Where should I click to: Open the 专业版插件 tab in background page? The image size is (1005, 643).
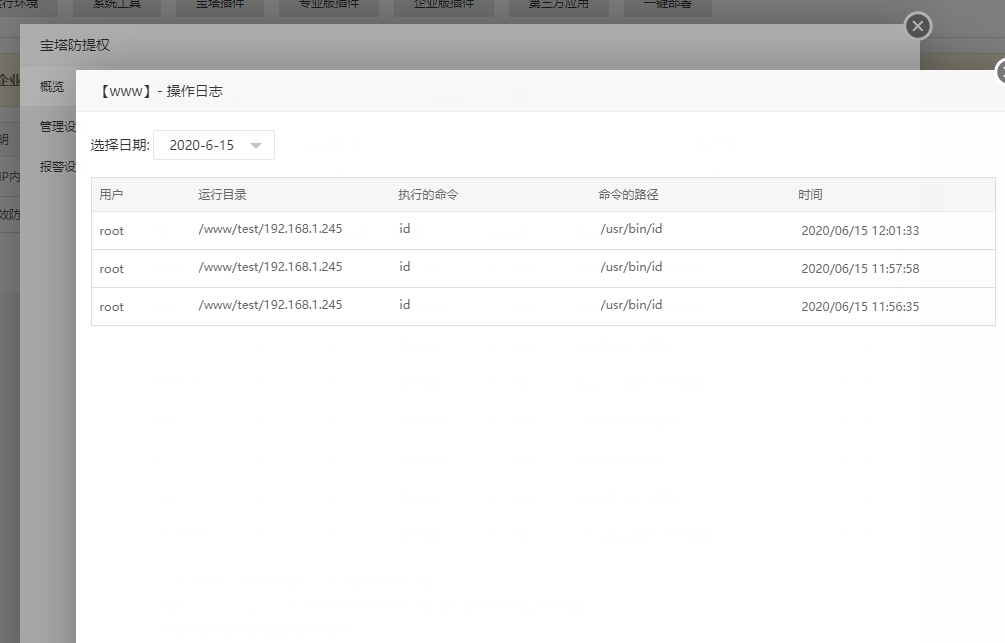pyautogui.click(x=329, y=5)
